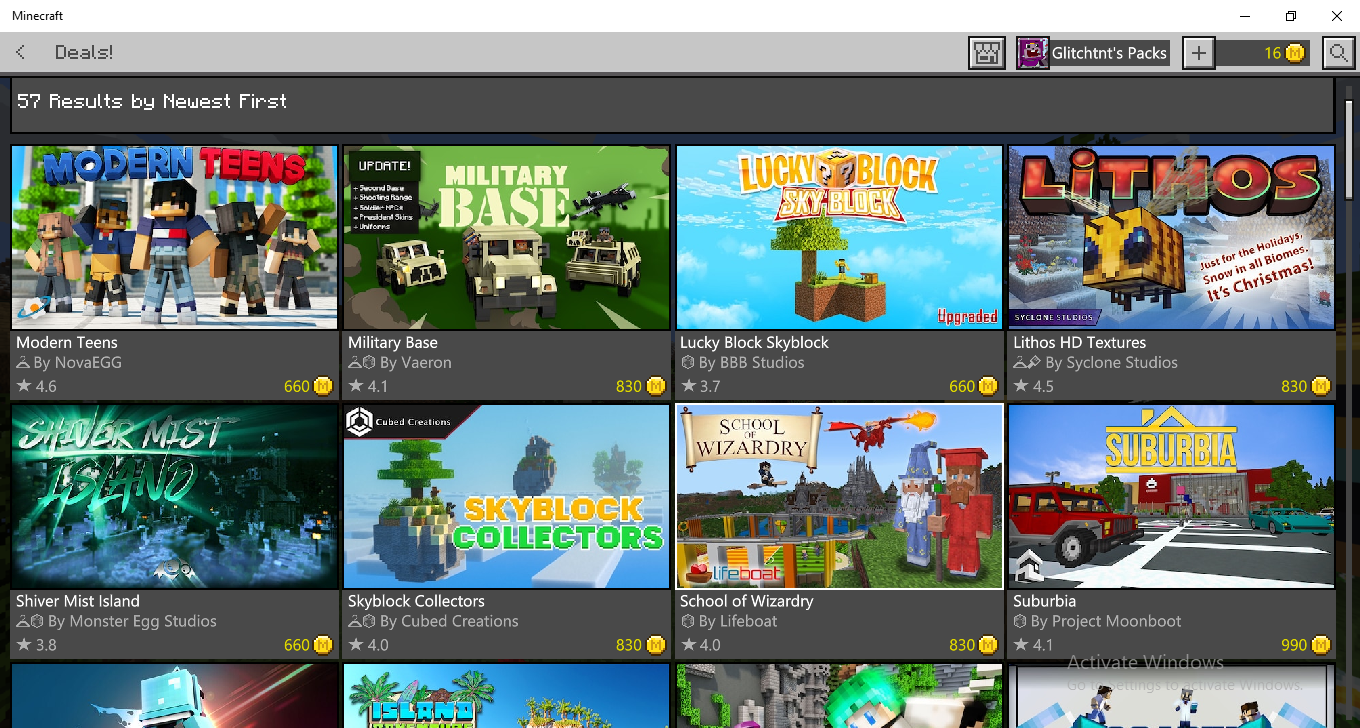This screenshot has height=728, width=1360.
Task: Click the 4.1 star rating of Military Base
Action: tap(369, 386)
